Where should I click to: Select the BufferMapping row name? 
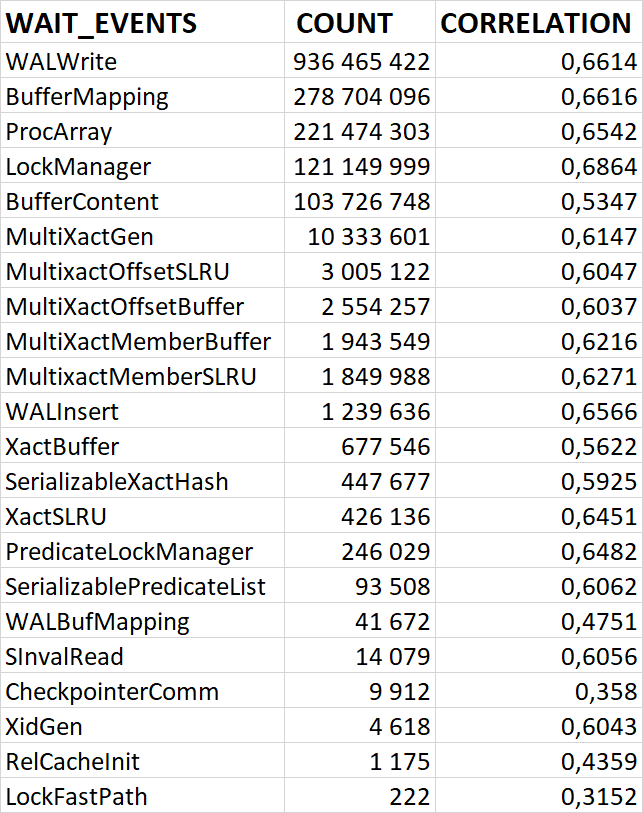pos(87,97)
